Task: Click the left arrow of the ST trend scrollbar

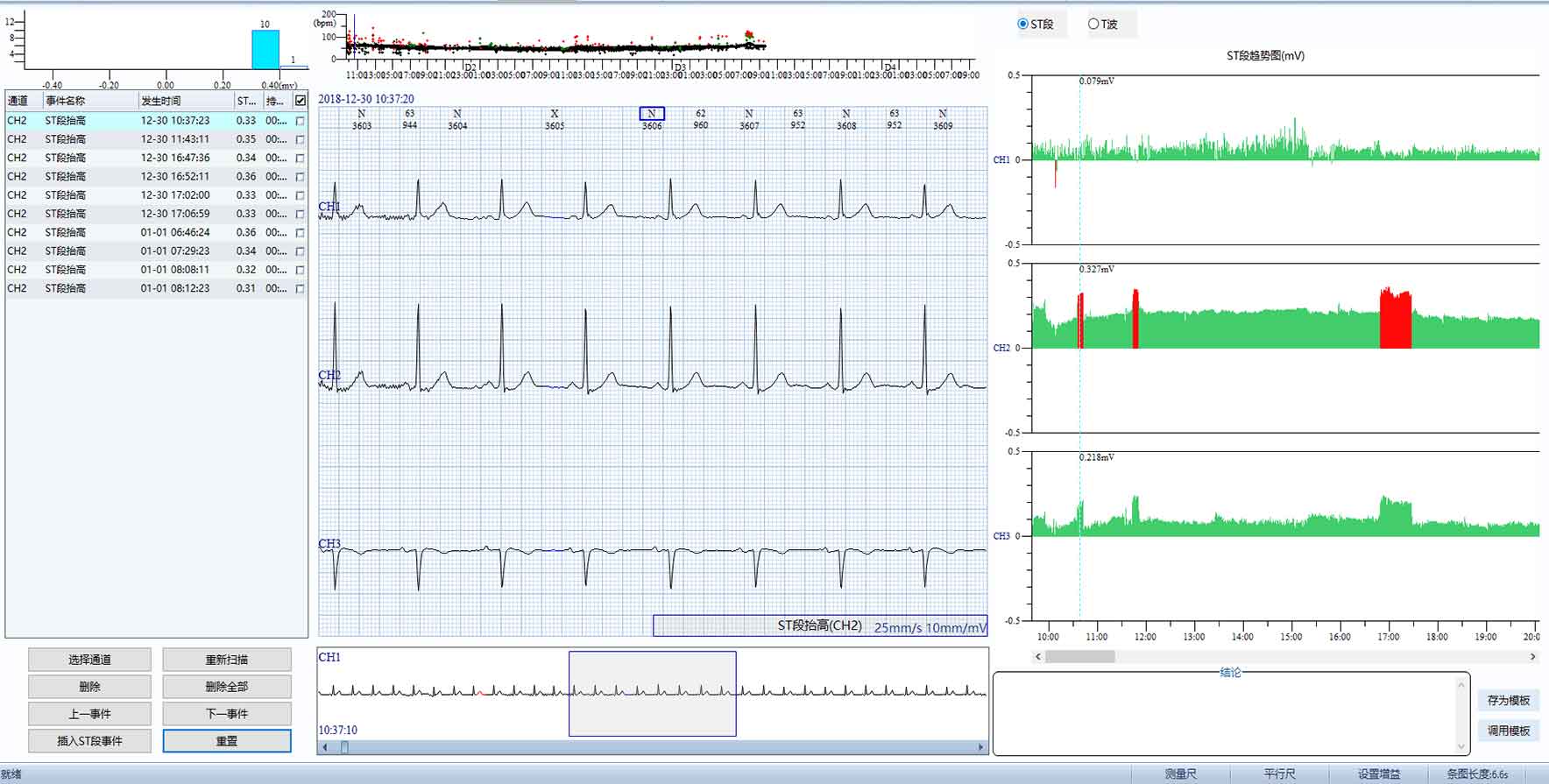Action: click(1039, 656)
